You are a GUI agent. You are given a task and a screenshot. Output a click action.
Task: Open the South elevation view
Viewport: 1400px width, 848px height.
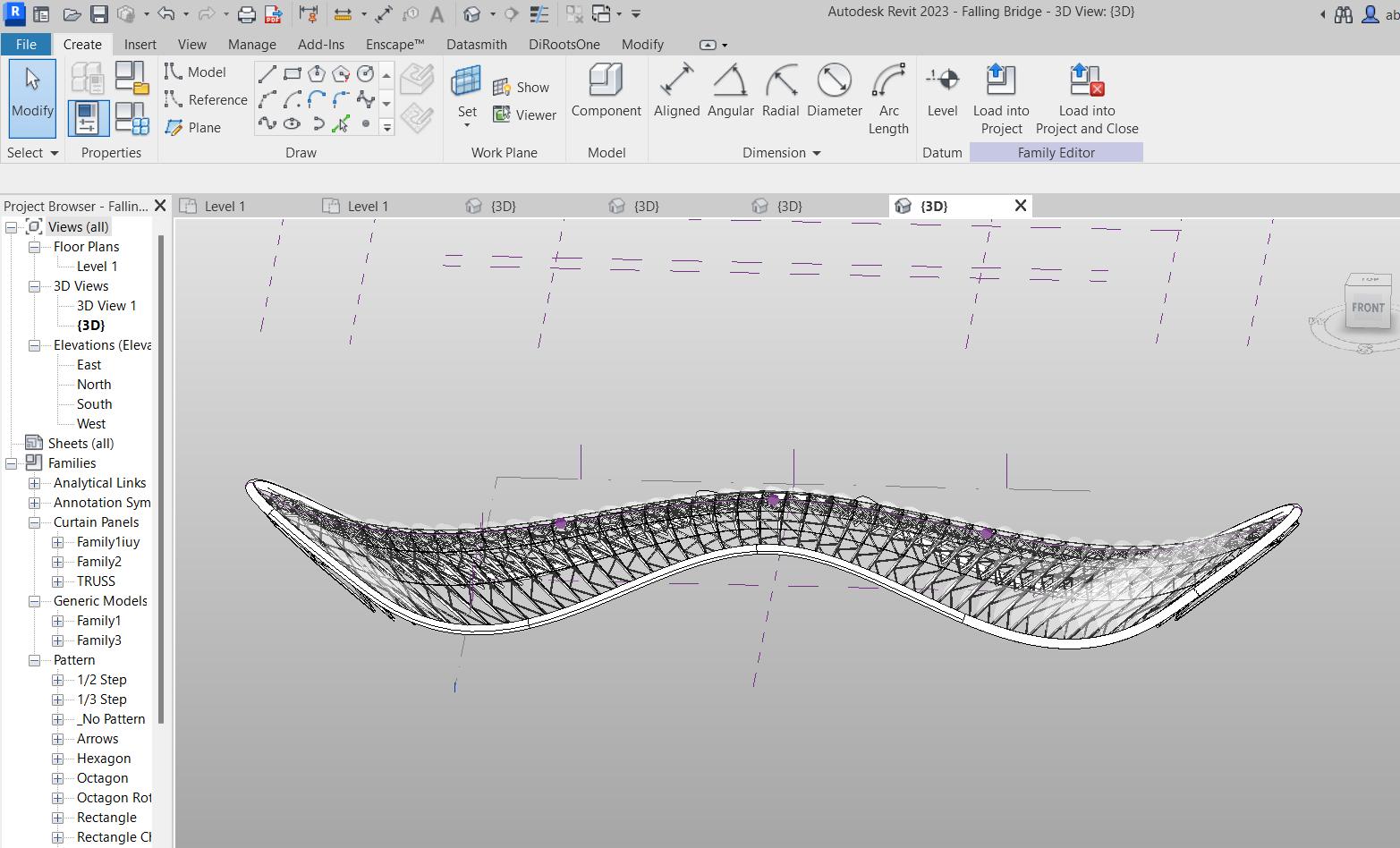pyautogui.click(x=94, y=404)
